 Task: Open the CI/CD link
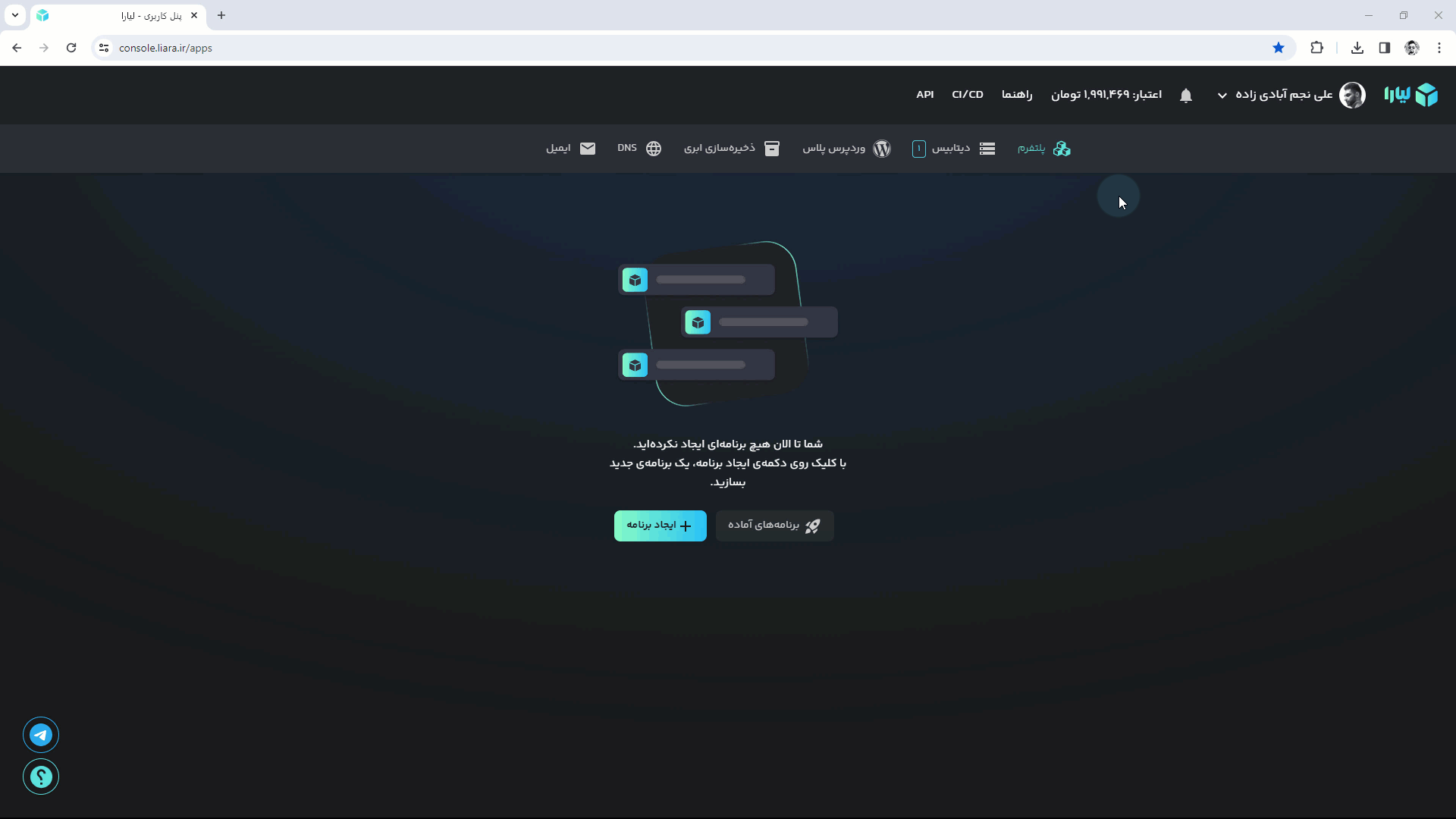[968, 95]
